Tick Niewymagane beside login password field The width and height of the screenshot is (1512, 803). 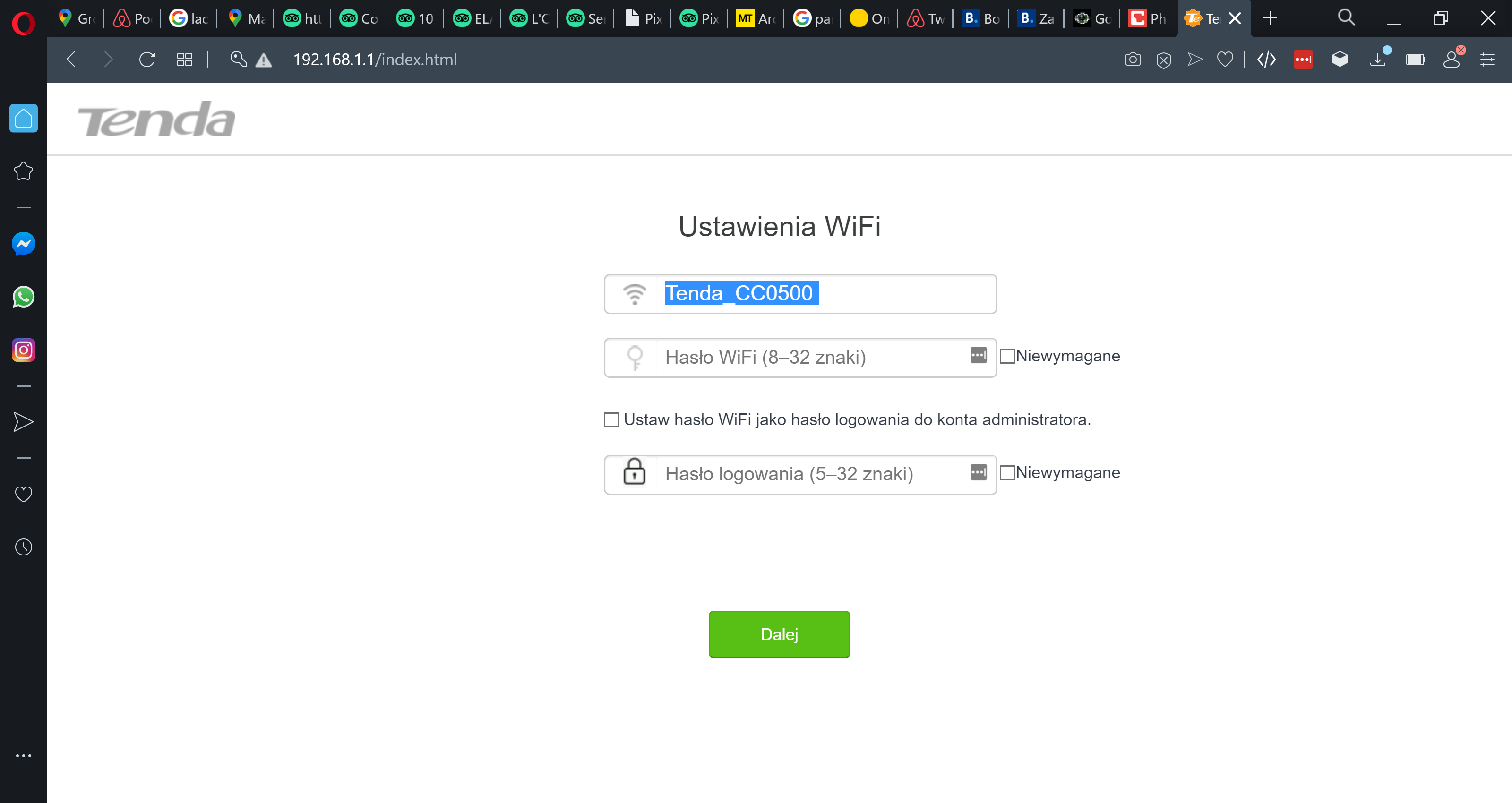coord(1007,473)
